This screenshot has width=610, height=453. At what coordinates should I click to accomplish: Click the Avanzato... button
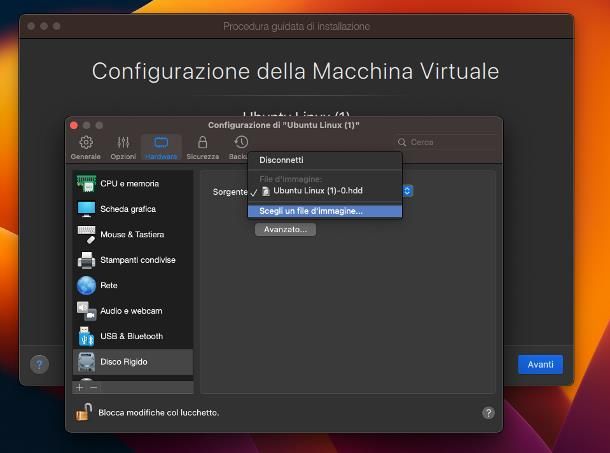(285, 230)
